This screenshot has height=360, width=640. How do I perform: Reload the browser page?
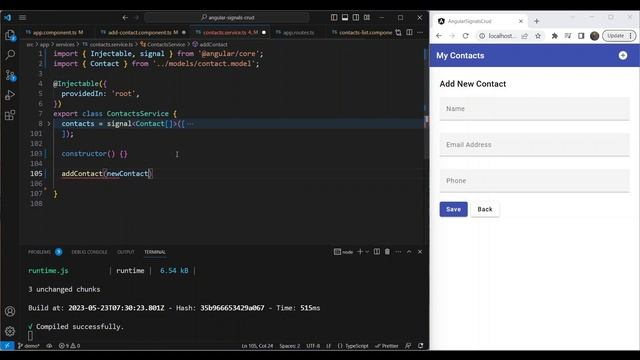tap(465, 36)
